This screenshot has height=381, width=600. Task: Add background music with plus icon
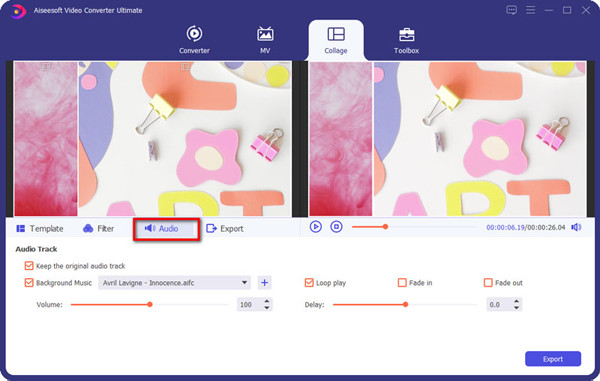pos(264,283)
